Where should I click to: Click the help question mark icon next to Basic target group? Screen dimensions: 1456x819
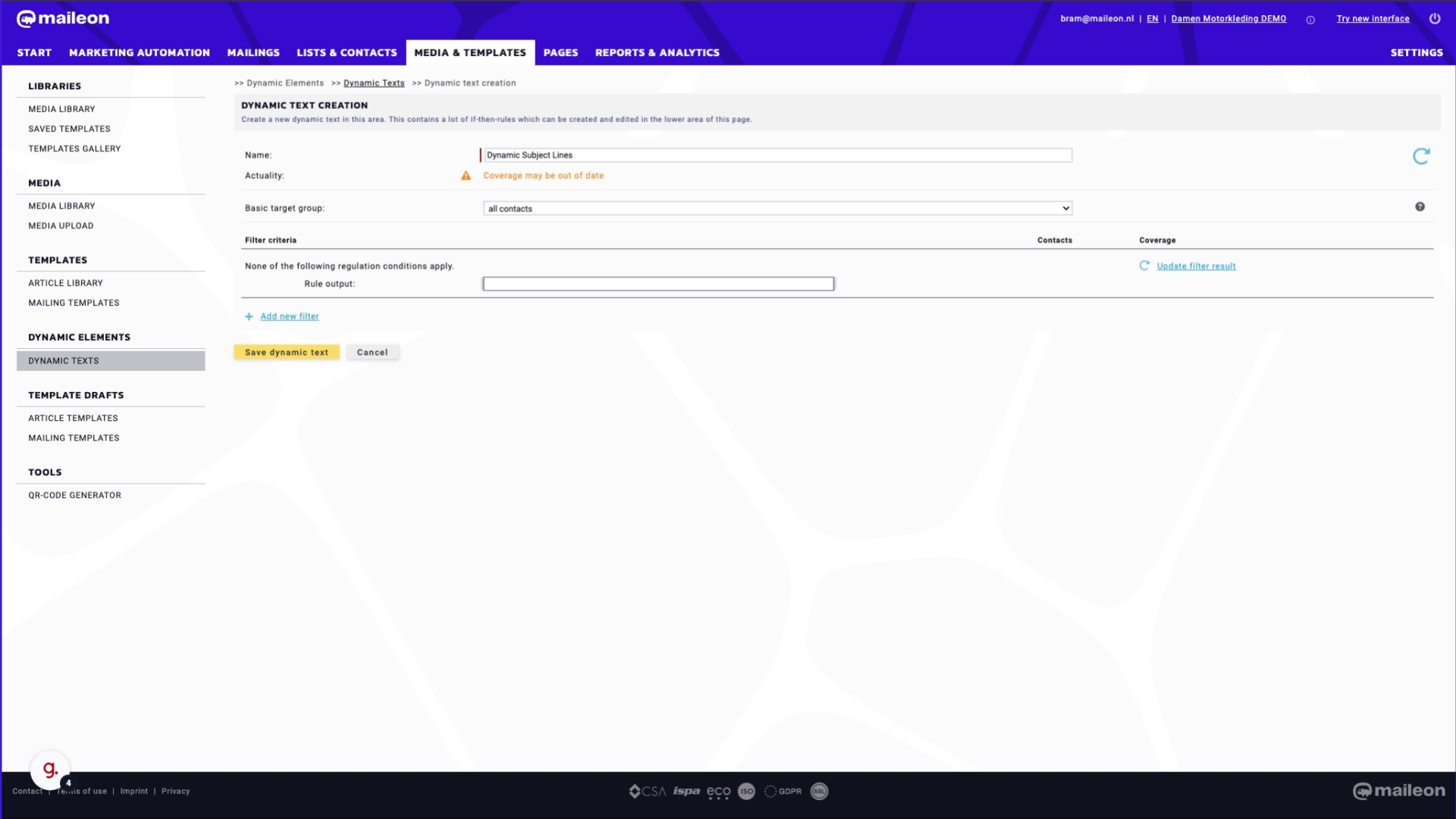1420,206
